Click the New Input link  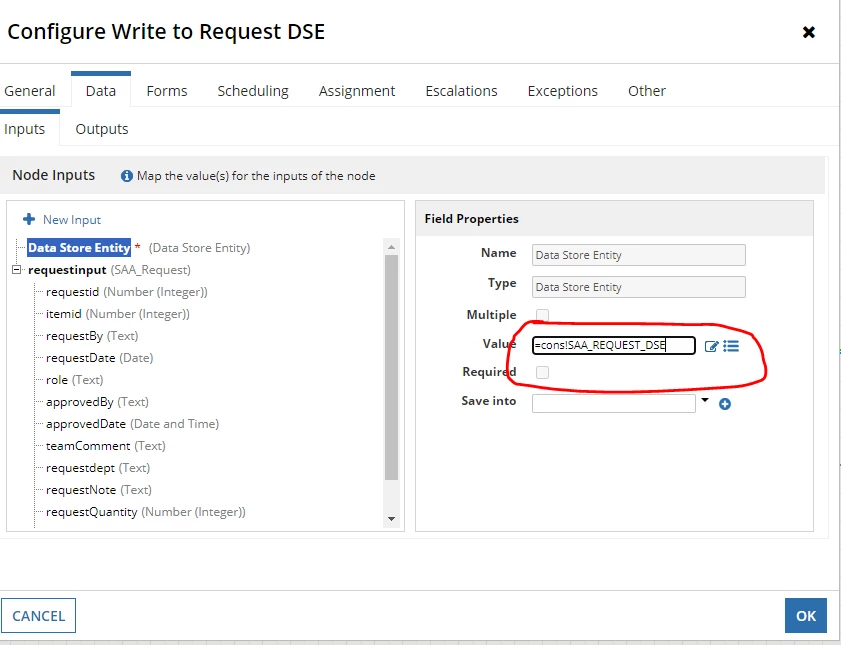point(72,220)
